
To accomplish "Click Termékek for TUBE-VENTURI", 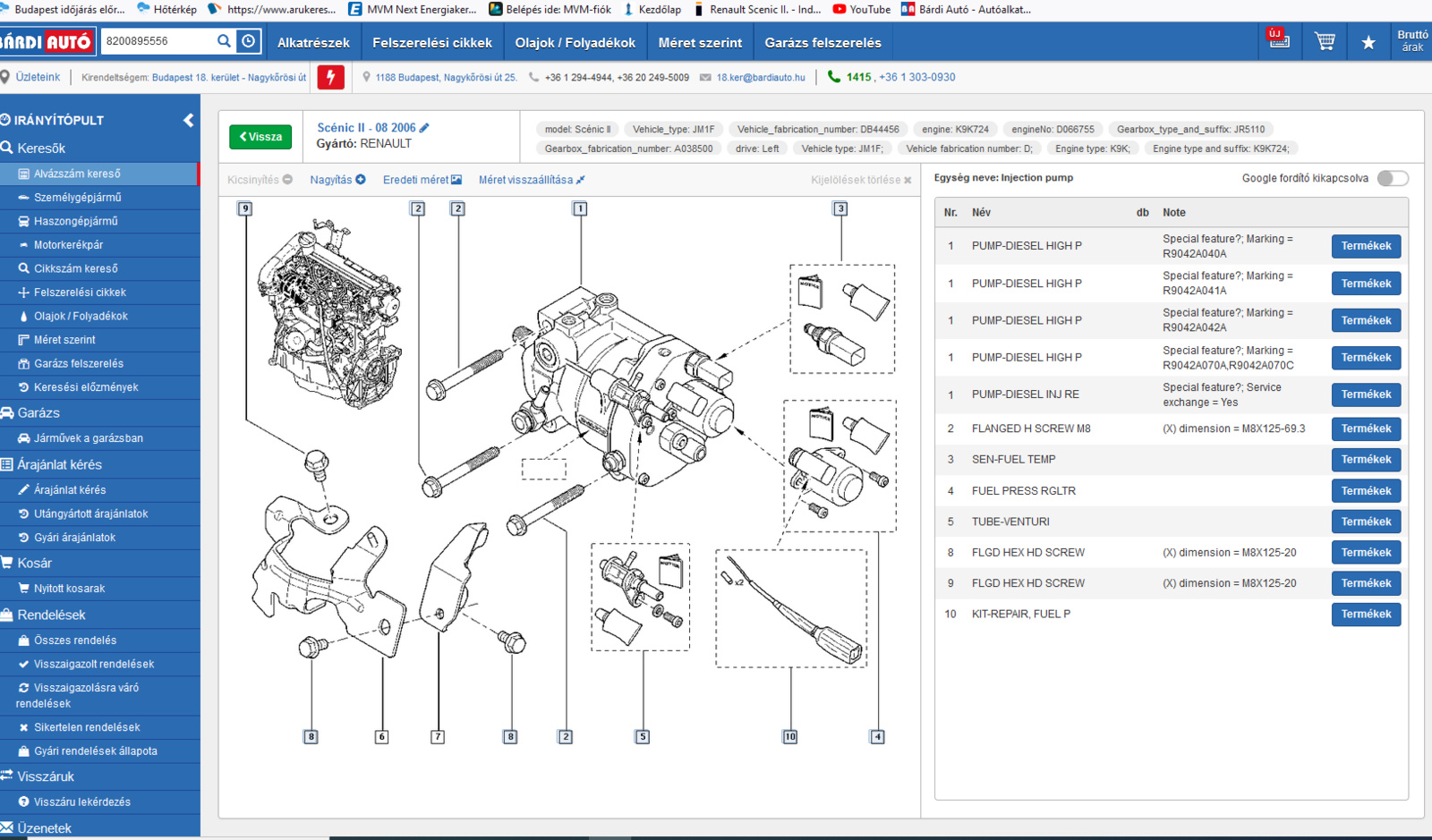I will click(1366, 522).
